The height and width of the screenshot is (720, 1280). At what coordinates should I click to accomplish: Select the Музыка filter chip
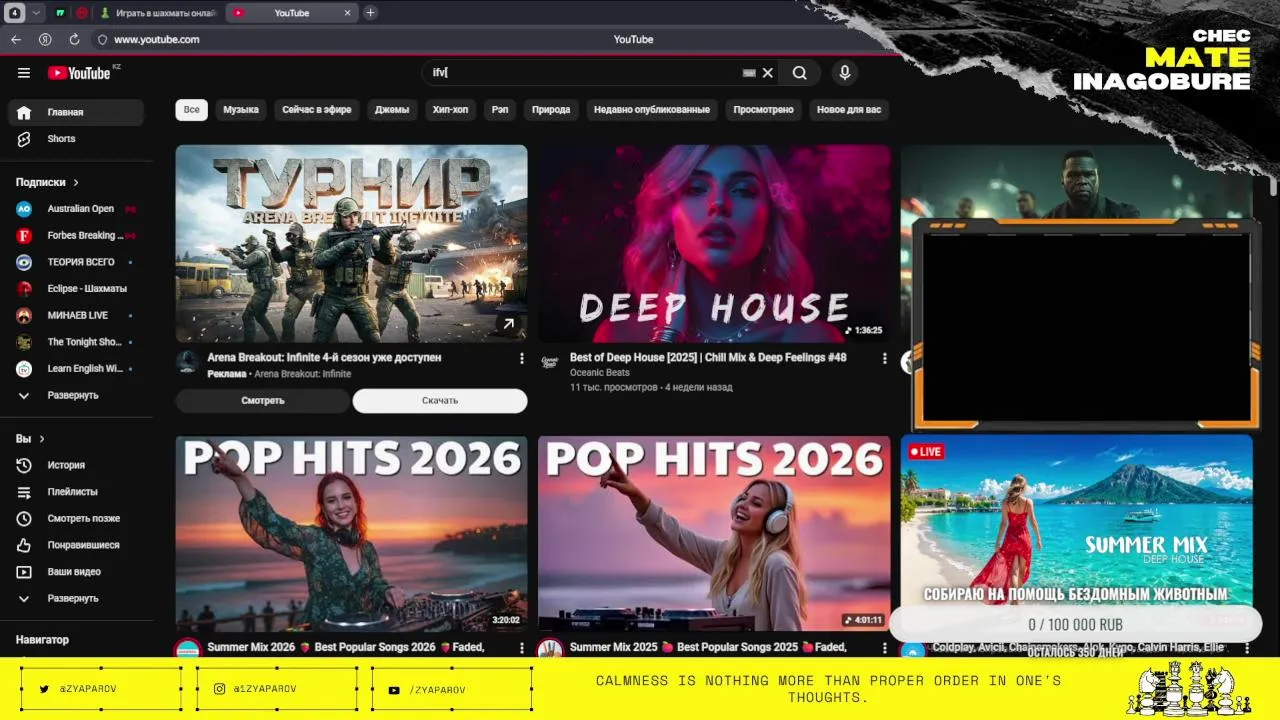coord(241,110)
